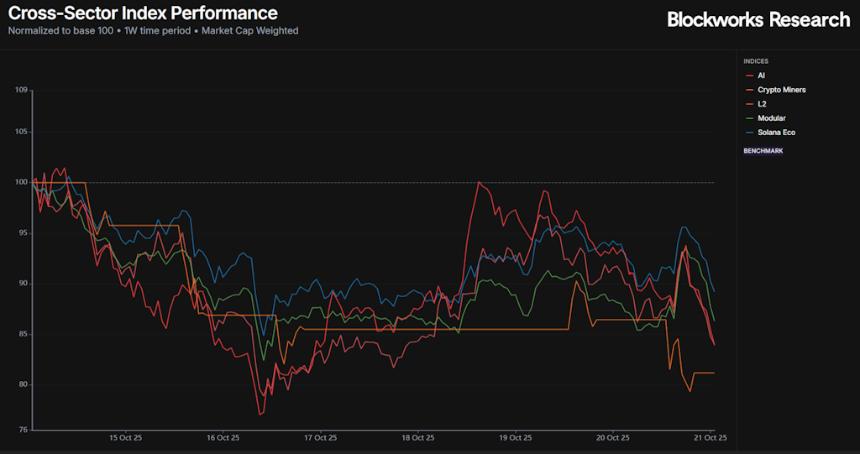Select the 21 Oct 25 date tick
Image resolution: width=860 pixels, height=454 pixels.
(712, 438)
